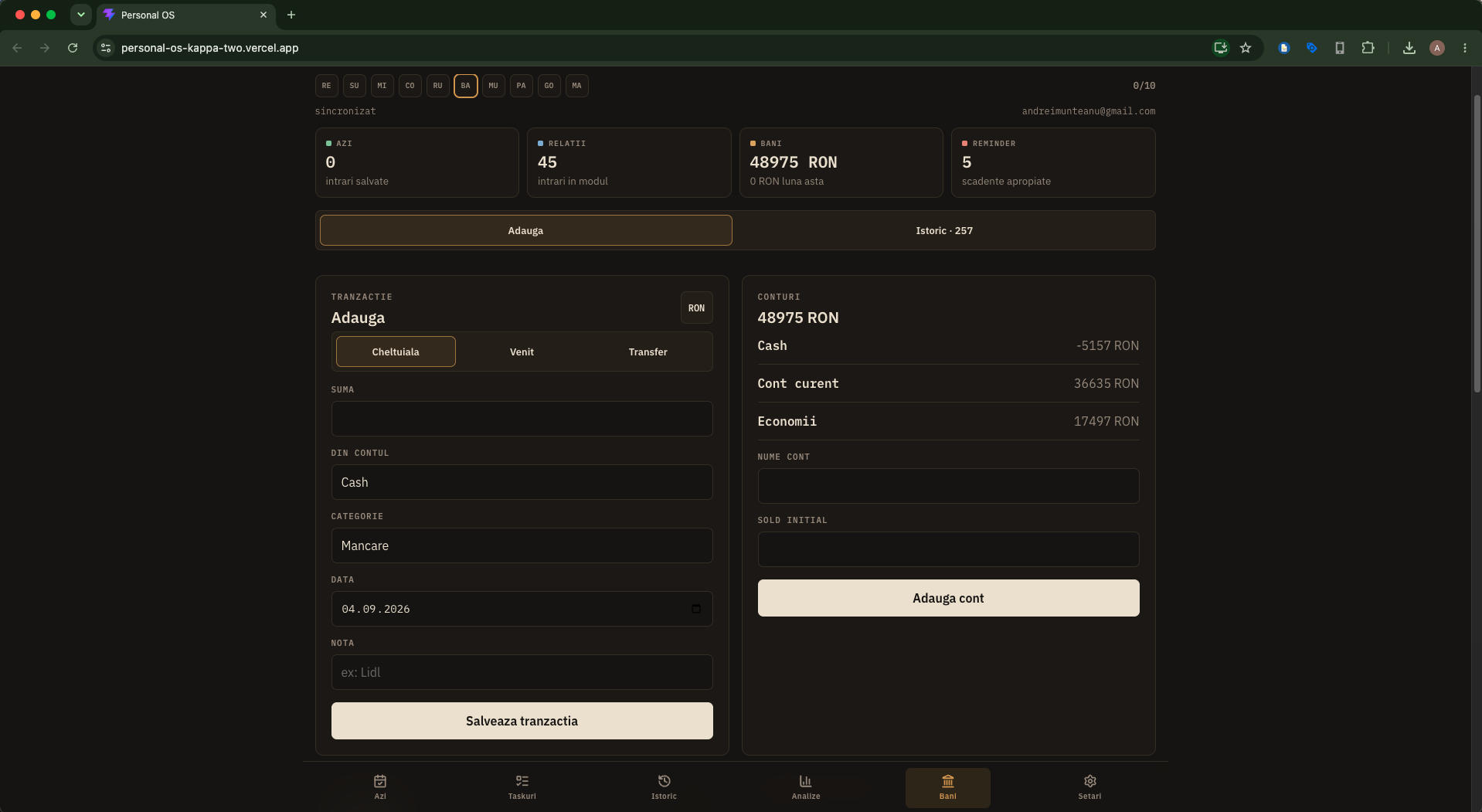Select the MU module shortcut
1482x812 pixels.
pyautogui.click(x=493, y=86)
